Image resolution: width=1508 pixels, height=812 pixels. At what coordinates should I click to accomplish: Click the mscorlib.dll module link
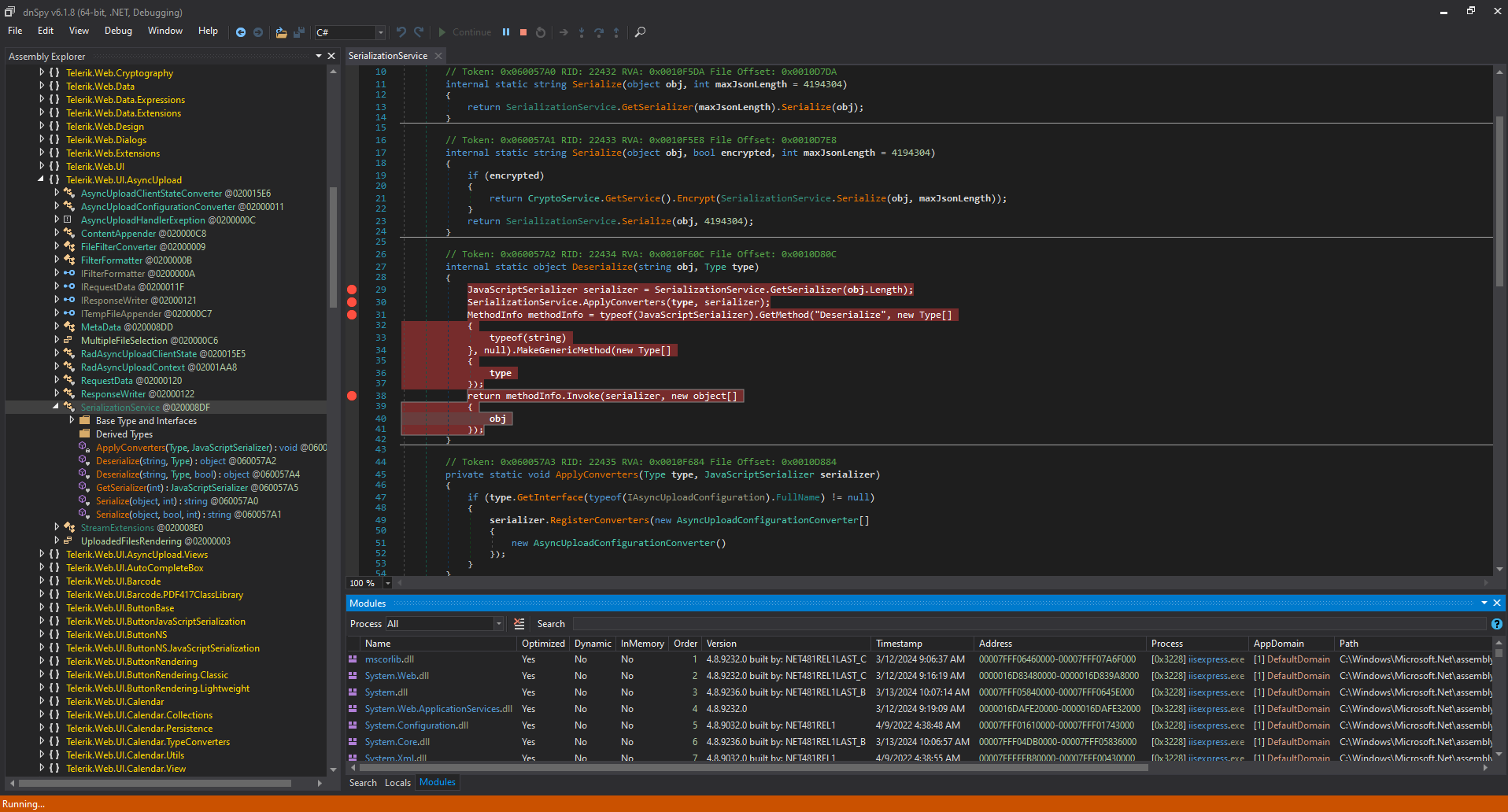point(389,659)
